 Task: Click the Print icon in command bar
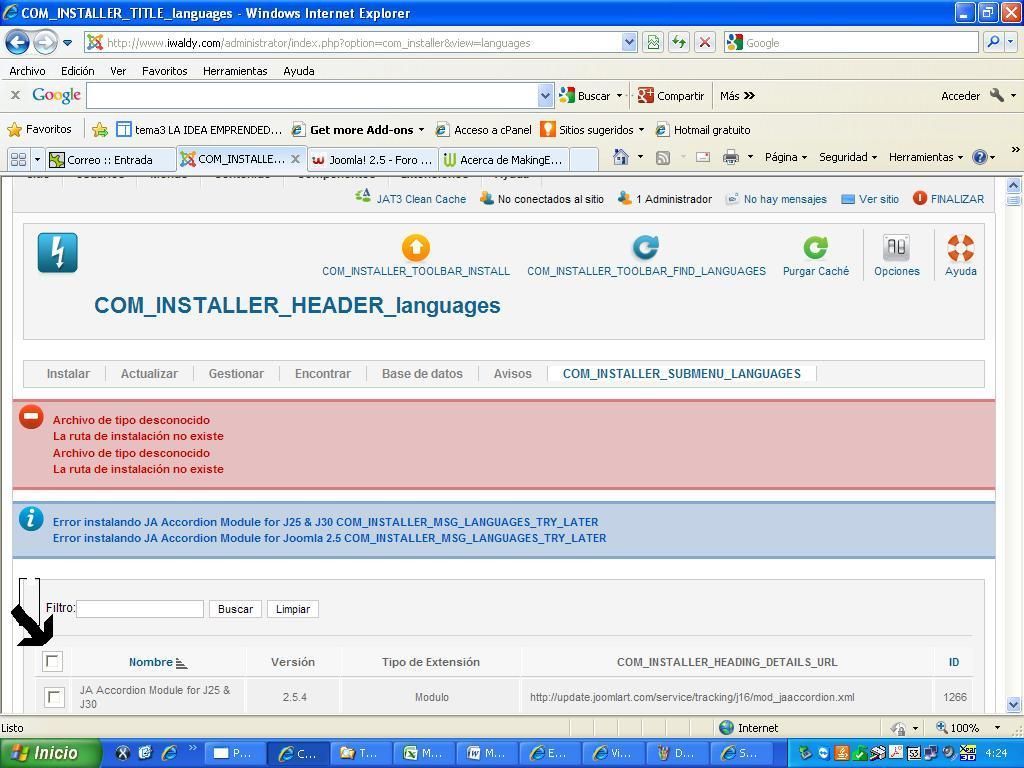(731, 157)
